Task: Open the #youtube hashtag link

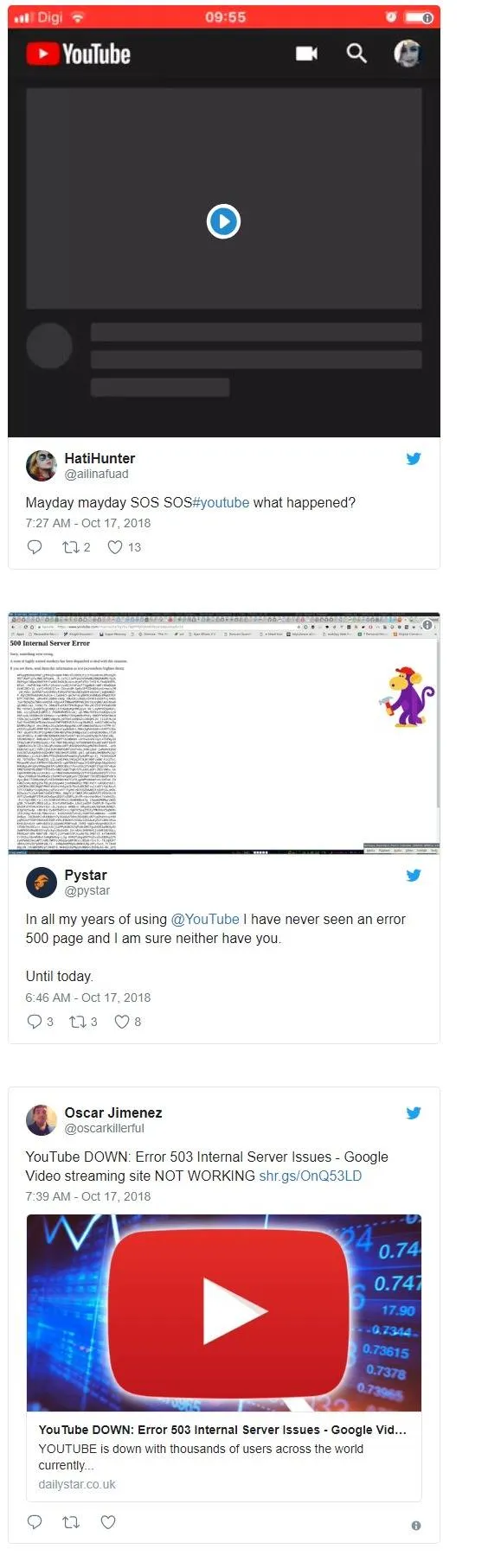Action: click(x=221, y=502)
